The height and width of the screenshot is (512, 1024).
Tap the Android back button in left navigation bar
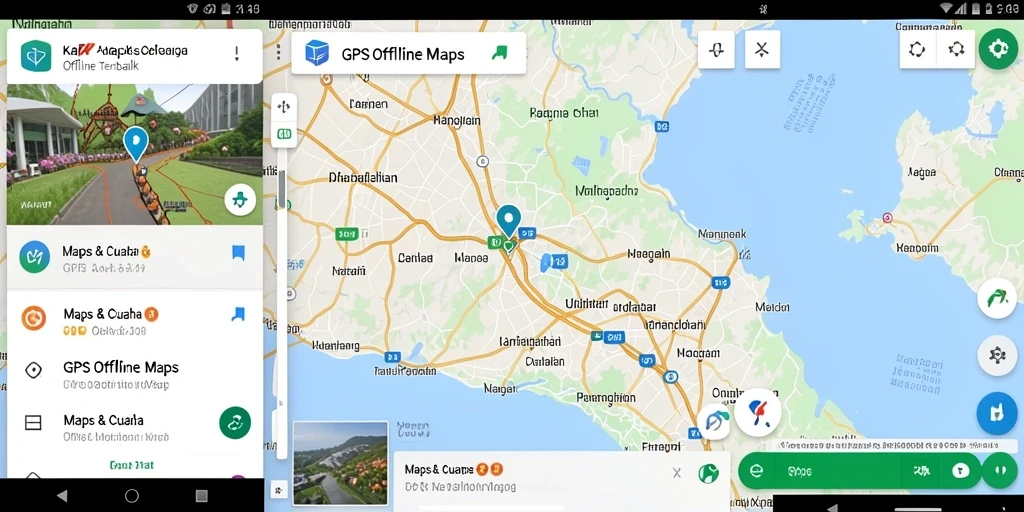(x=62, y=496)
